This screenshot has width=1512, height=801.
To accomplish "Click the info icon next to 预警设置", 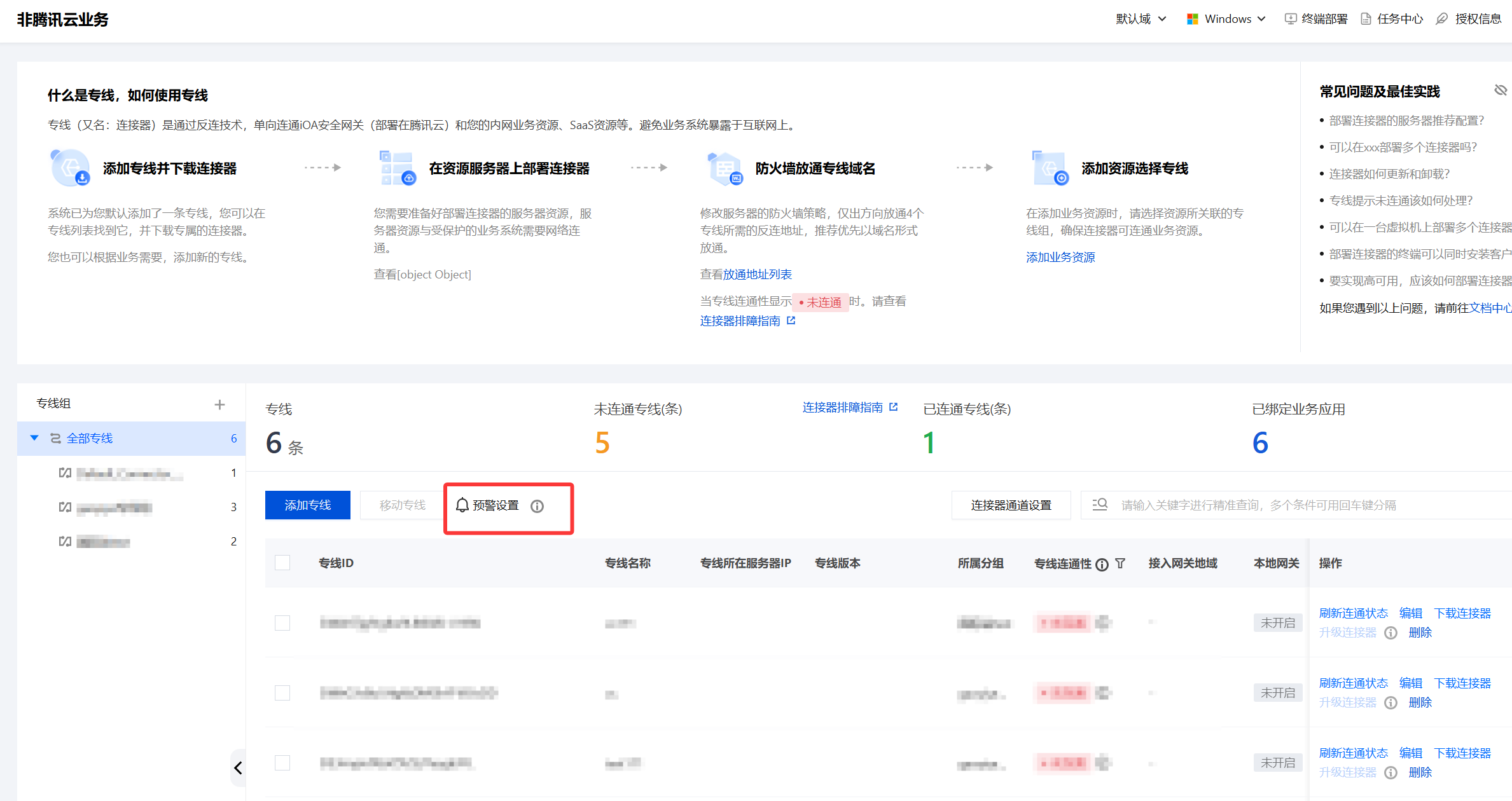I will pos(538,506).
